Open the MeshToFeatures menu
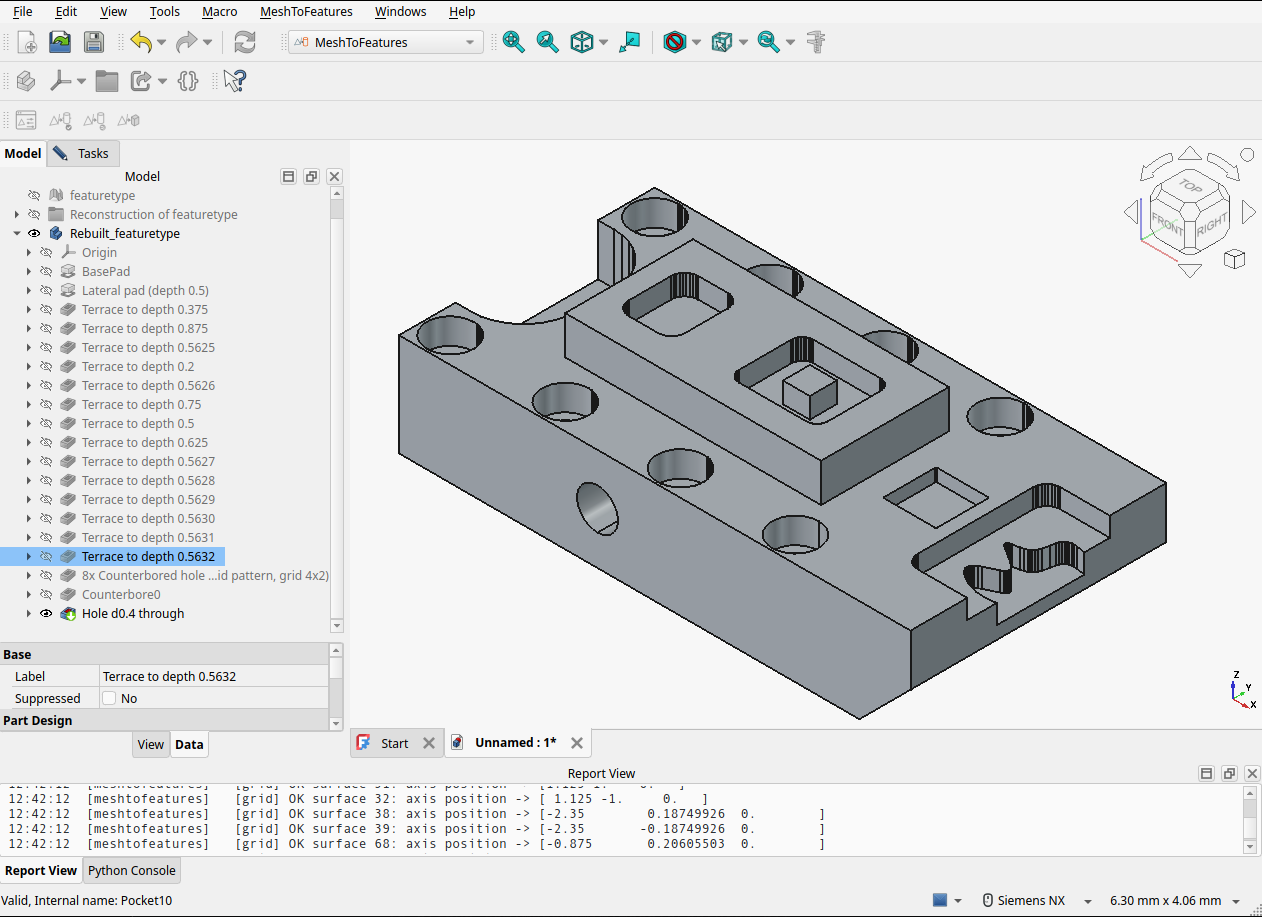Image resolution: width=1262 pixels, height=917 pixels. (306, 11)
